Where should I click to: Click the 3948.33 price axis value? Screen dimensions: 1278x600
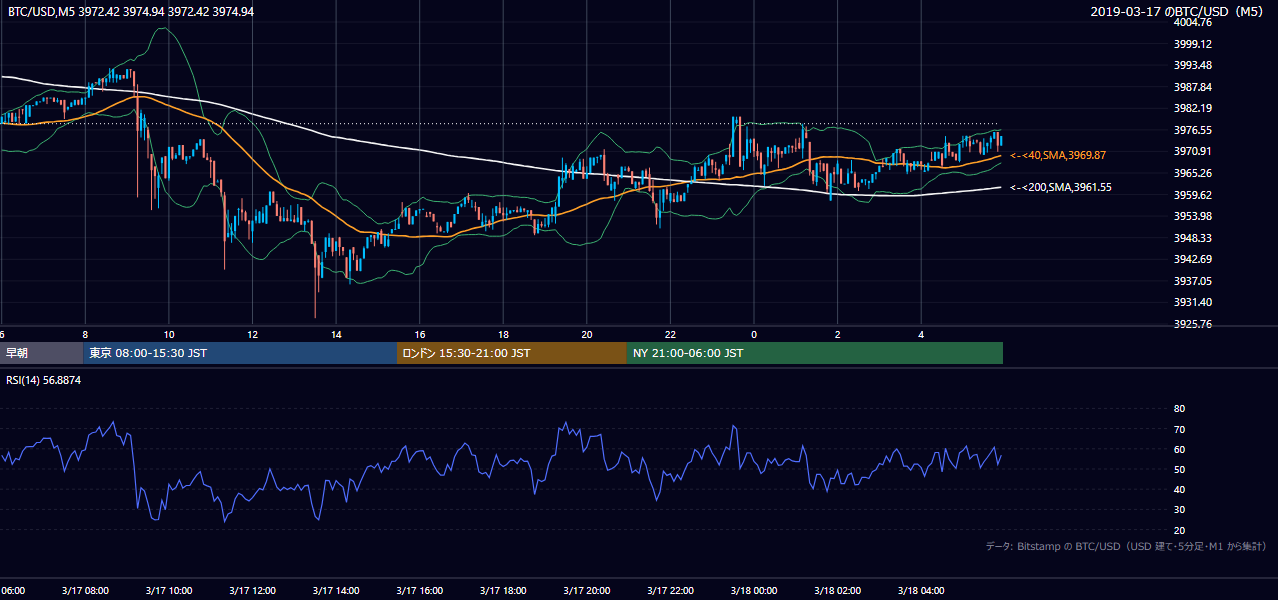click(x=1193, y=238)
